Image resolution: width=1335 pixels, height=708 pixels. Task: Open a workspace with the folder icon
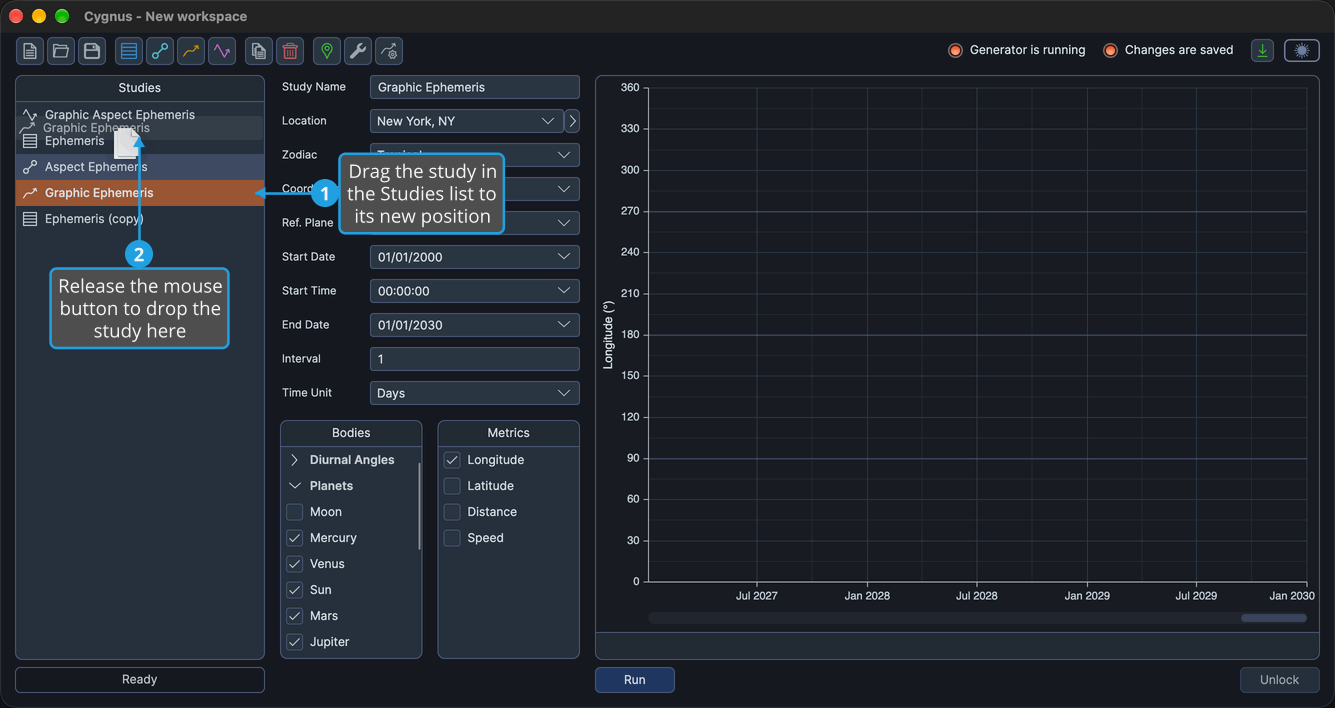61,51
